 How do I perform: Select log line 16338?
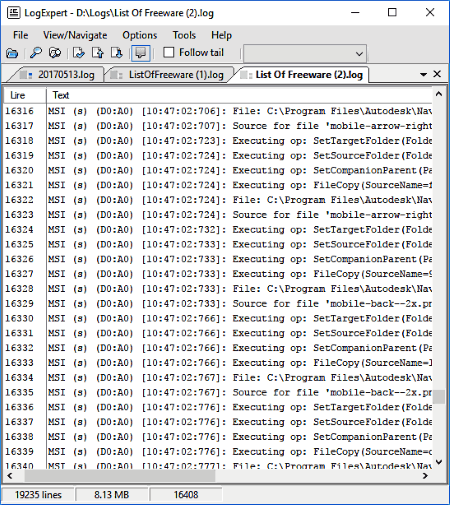click(218, 437)
